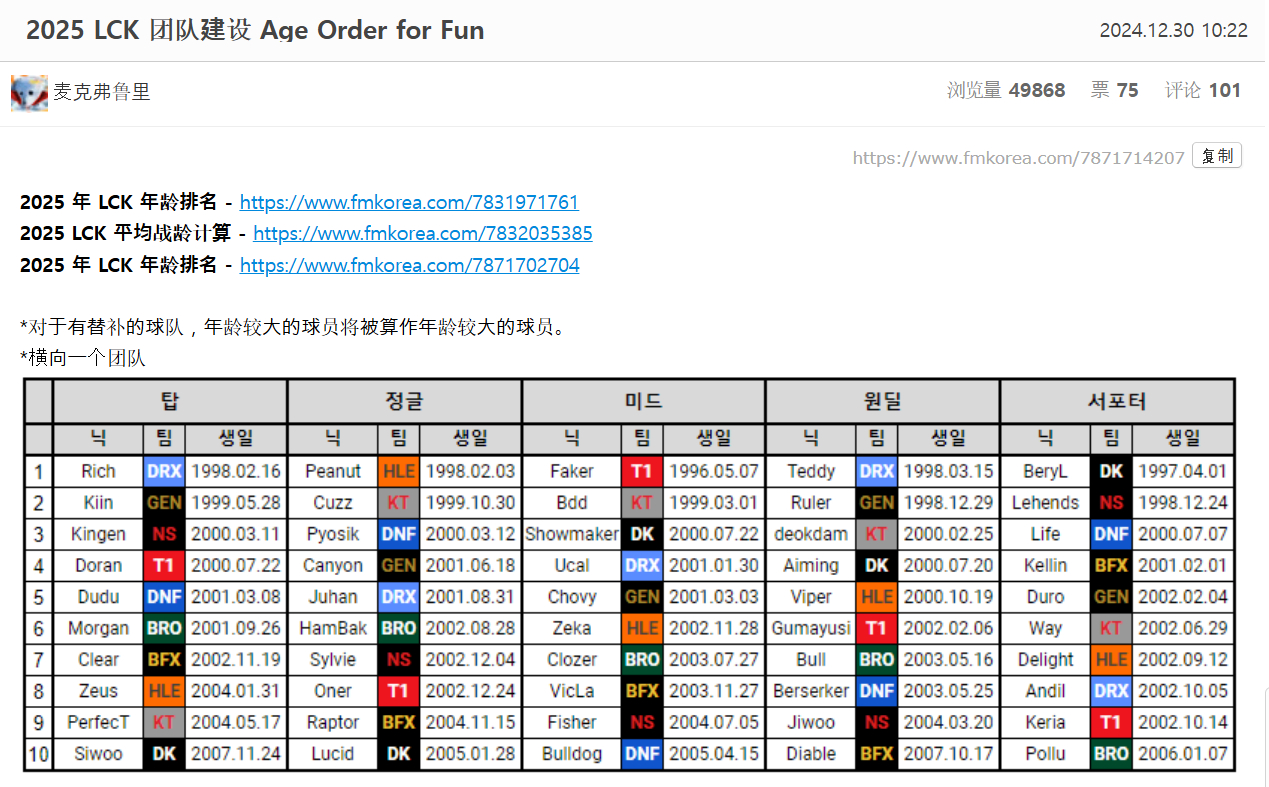Viewport: 1269px width, 787px height.
Task: Click the player name Lehends
Action: point(1046,503)
